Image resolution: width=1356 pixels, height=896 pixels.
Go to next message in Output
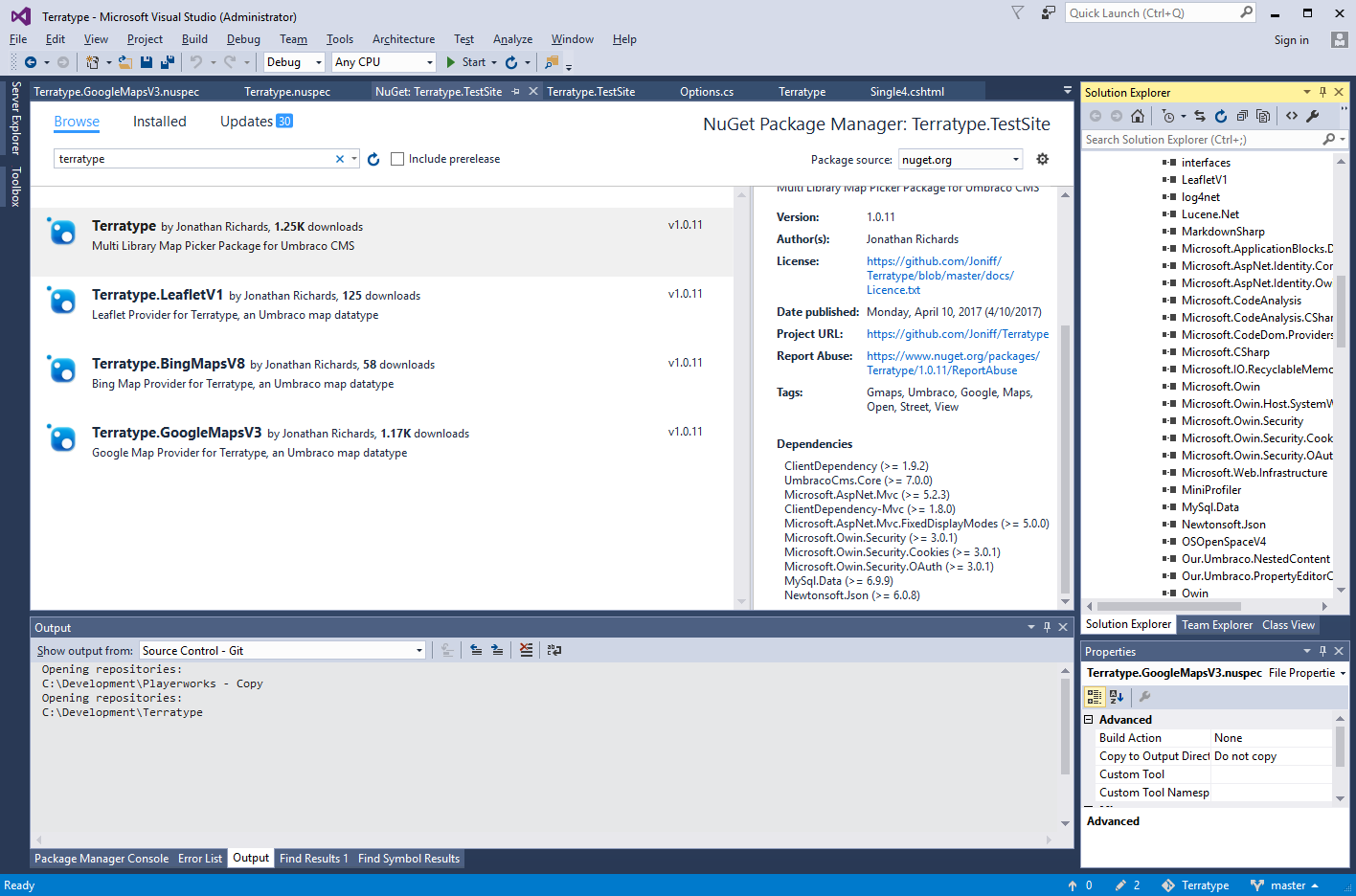pyautogui.click(x=497, y=650)
